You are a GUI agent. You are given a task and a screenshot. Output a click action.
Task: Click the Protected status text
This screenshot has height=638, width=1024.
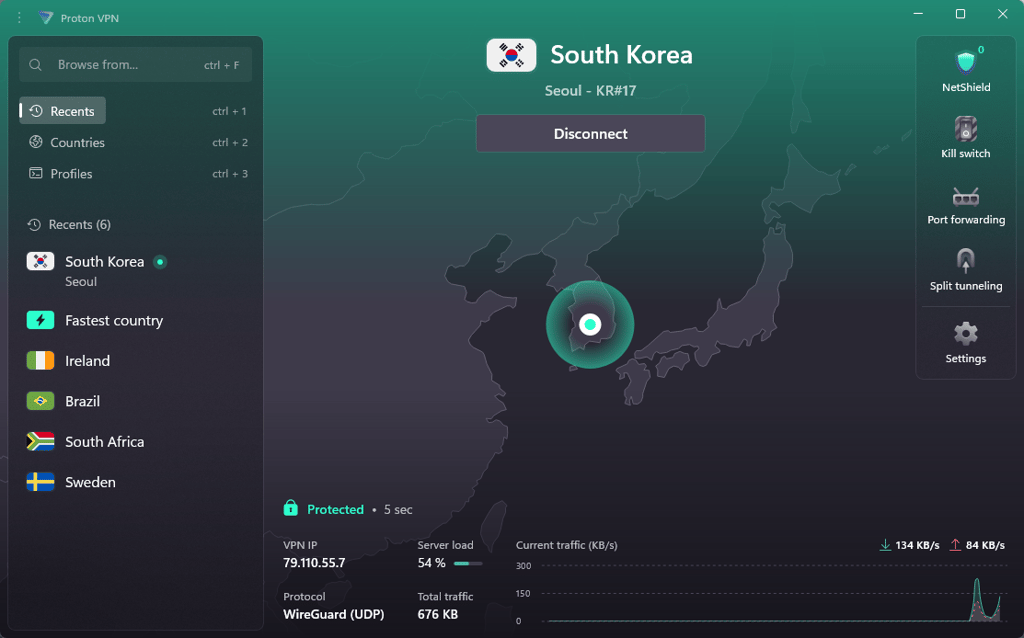pyautogui.click(x=335, y=509)
